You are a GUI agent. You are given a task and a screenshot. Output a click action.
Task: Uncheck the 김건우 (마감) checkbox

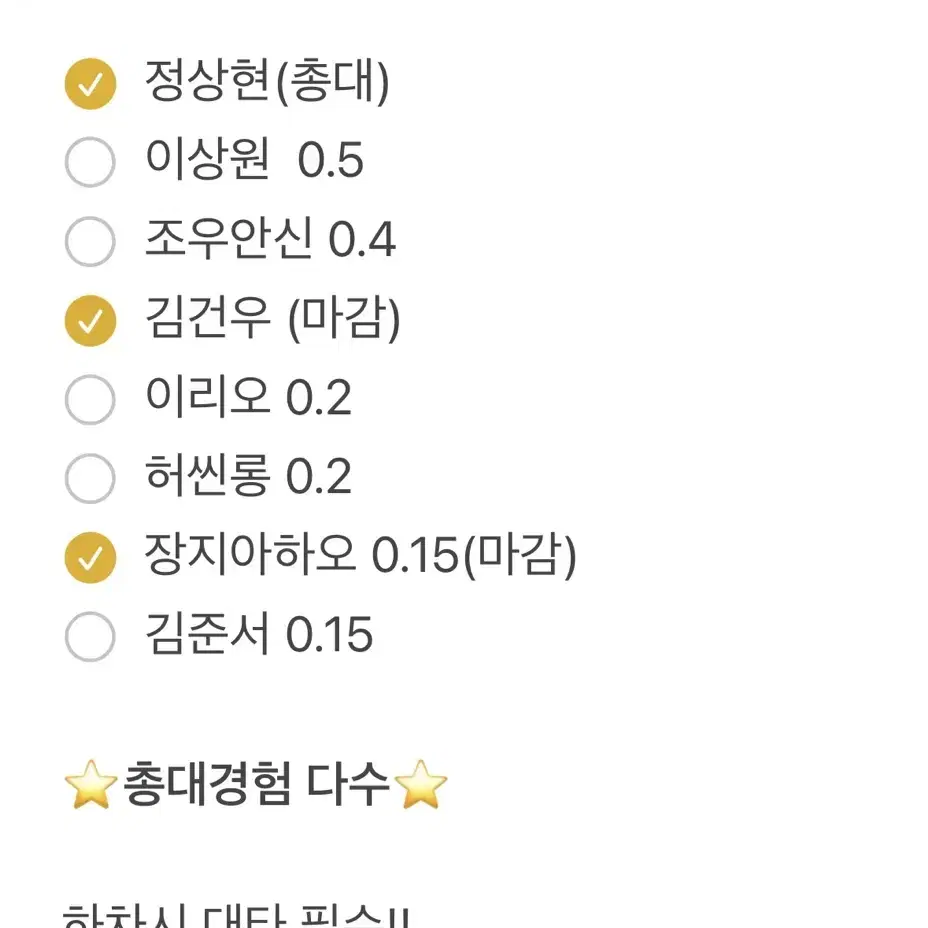pos(90,321)
